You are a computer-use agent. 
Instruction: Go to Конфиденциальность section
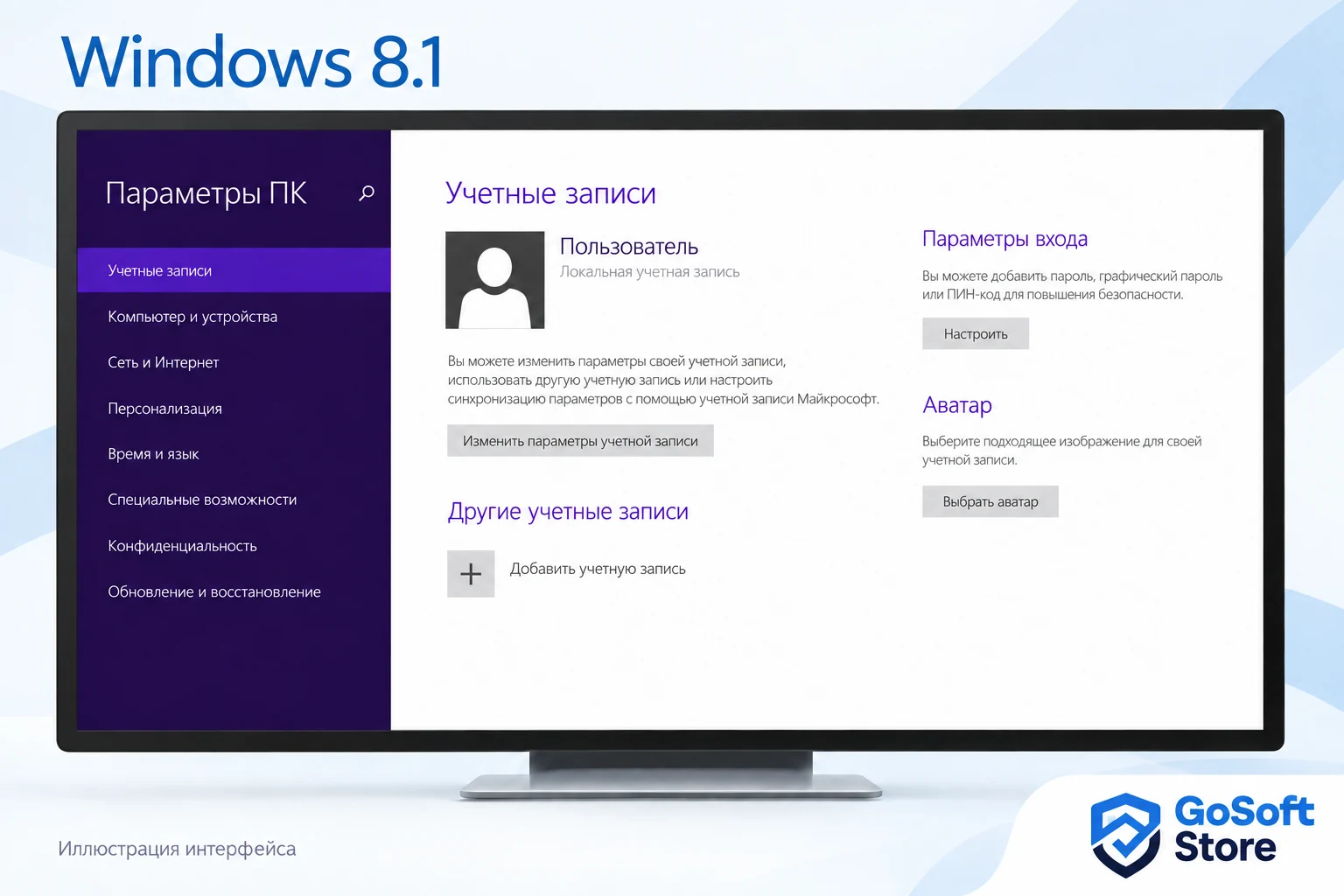tap(234, 546)
